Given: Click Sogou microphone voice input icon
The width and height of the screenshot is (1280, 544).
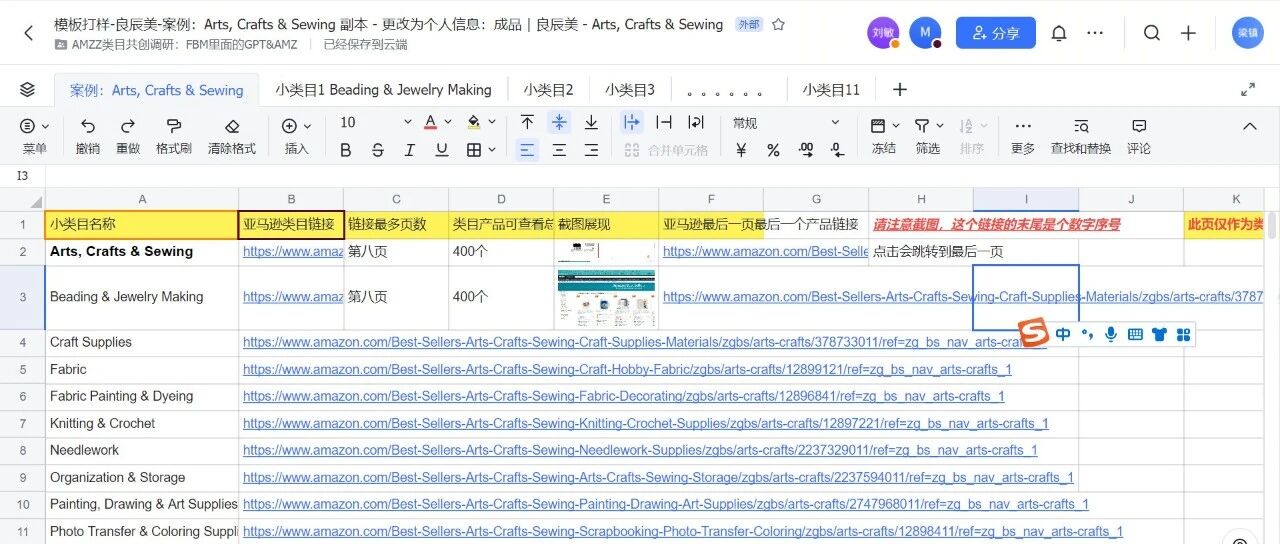Looking at the screenshot, I should pos(1111,334).
